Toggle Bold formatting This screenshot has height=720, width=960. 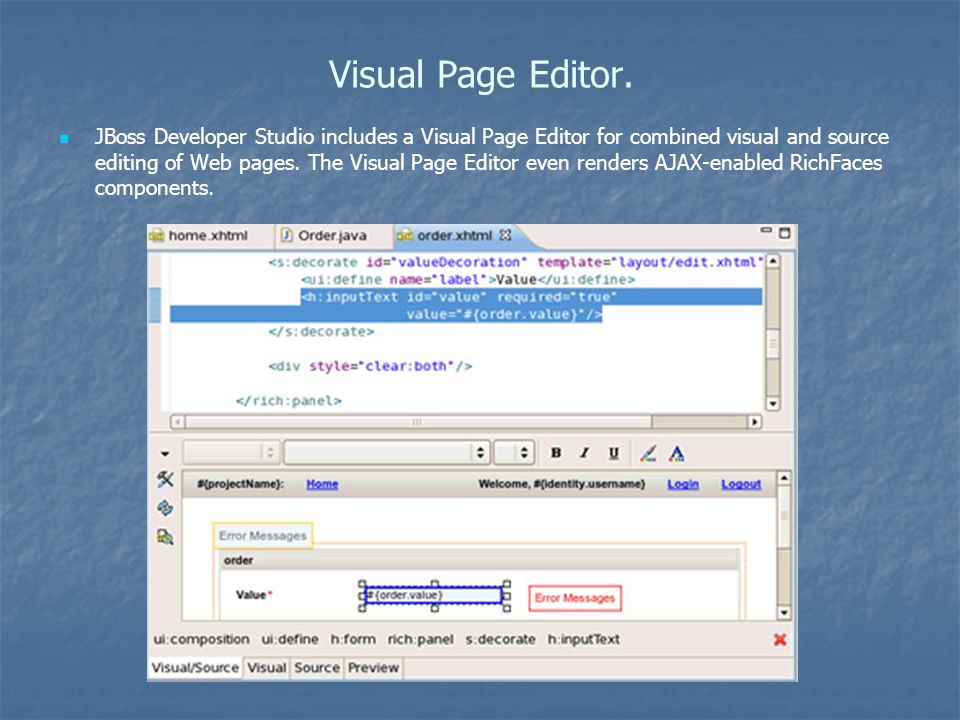coord(556,453)
